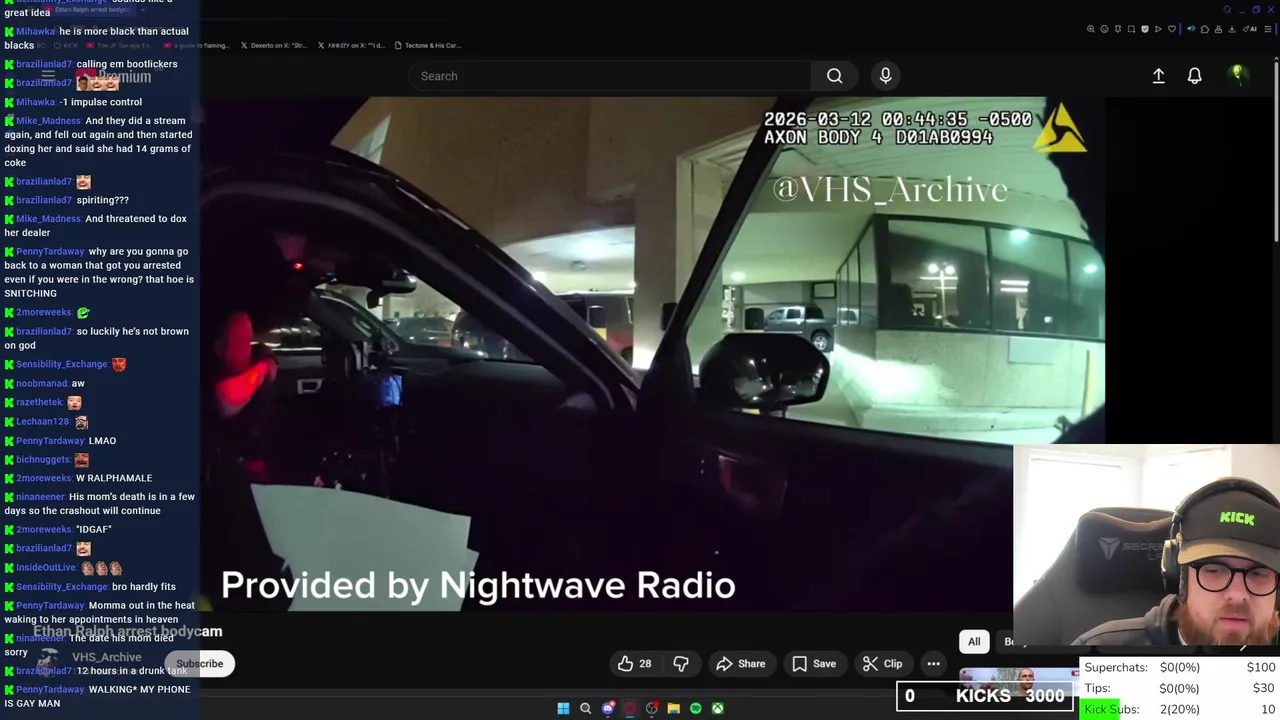Save the video to a playlist
The width and height of the screenshot is (1280, 720).
[x=814, y=664]
